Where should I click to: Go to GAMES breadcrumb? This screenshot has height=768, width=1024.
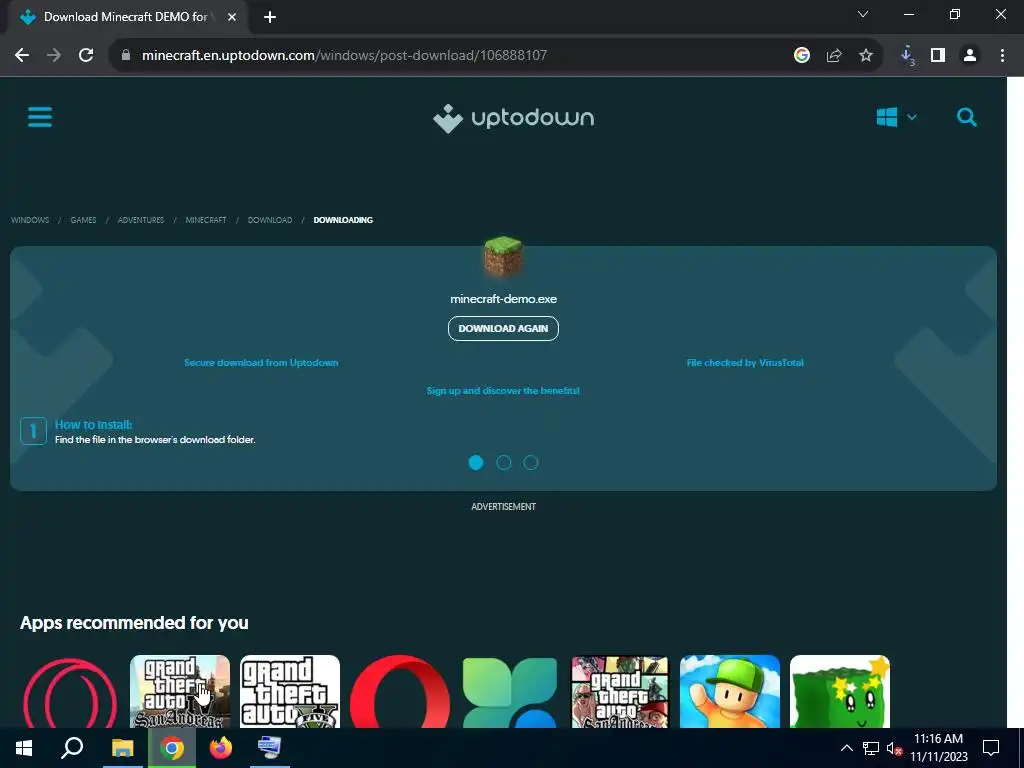84,220
